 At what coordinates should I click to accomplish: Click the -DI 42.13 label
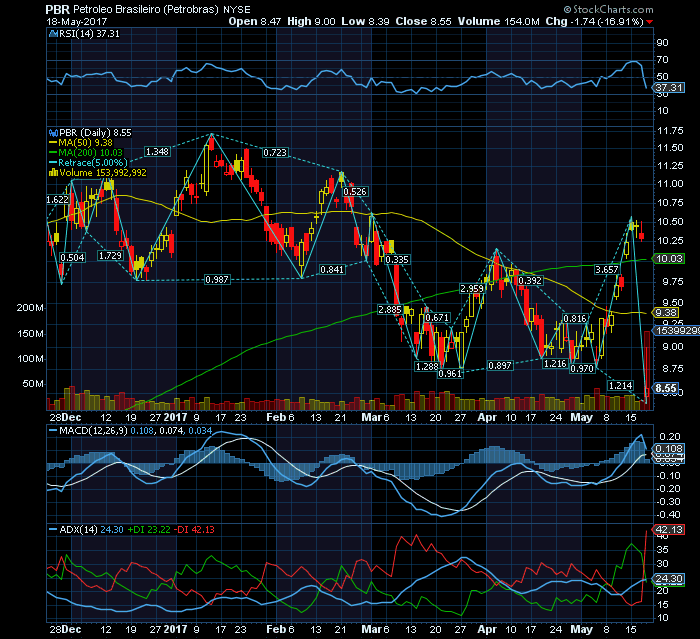pos(194,530)
